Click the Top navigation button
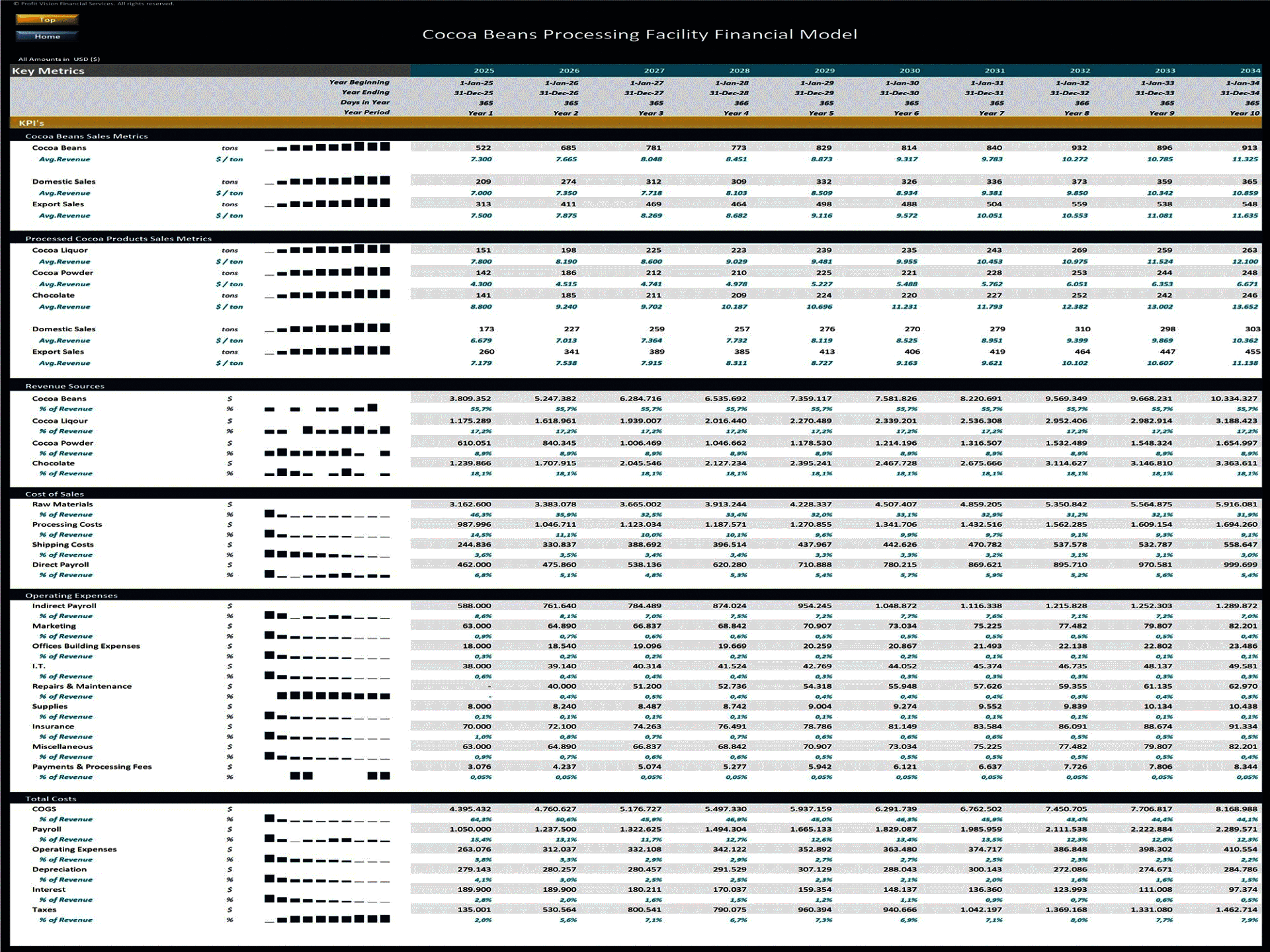This screenshot has width=1270, height=952. pyautogui.click(x=47, y=20)
